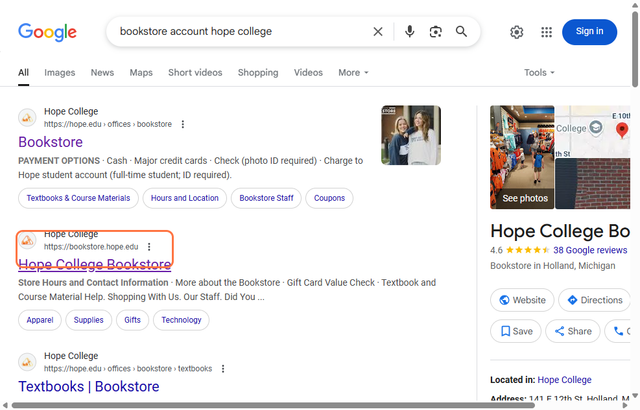
Task: Expand the More search categories dropdown
Action: [x=353, y=73]
